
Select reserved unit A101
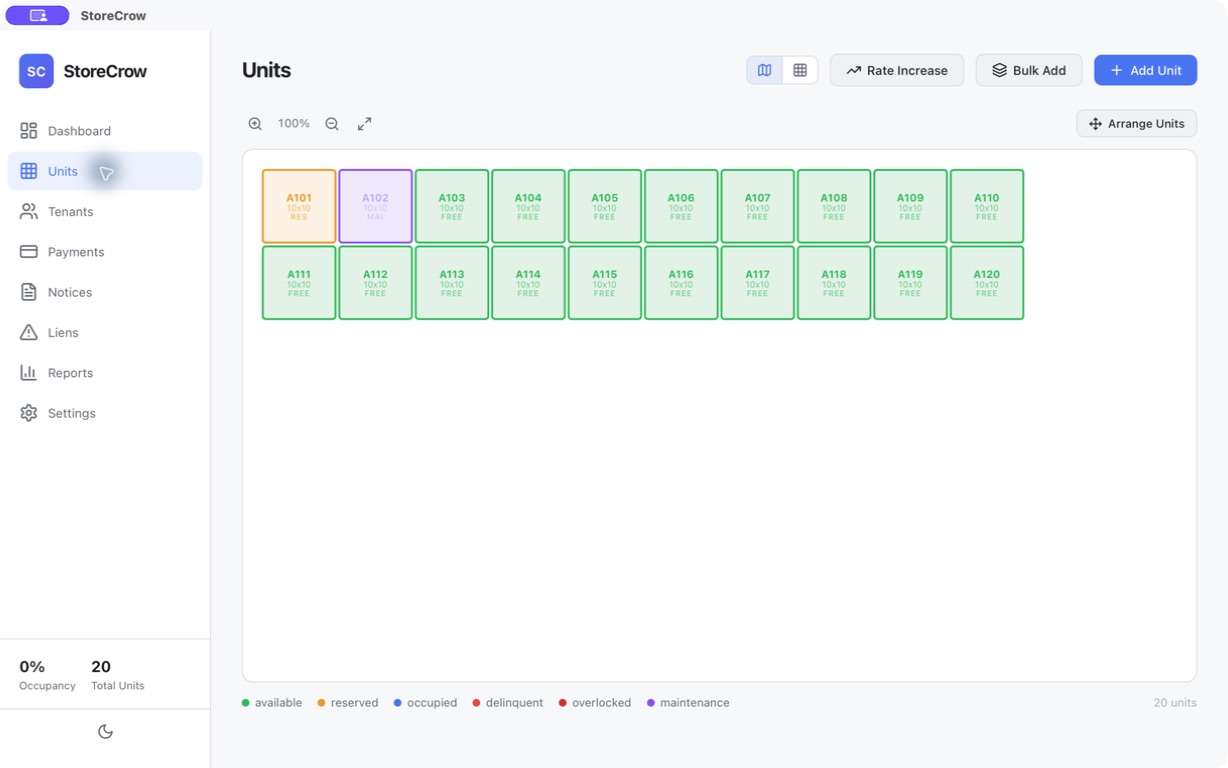pyautogui.click(x=299, y=206)
